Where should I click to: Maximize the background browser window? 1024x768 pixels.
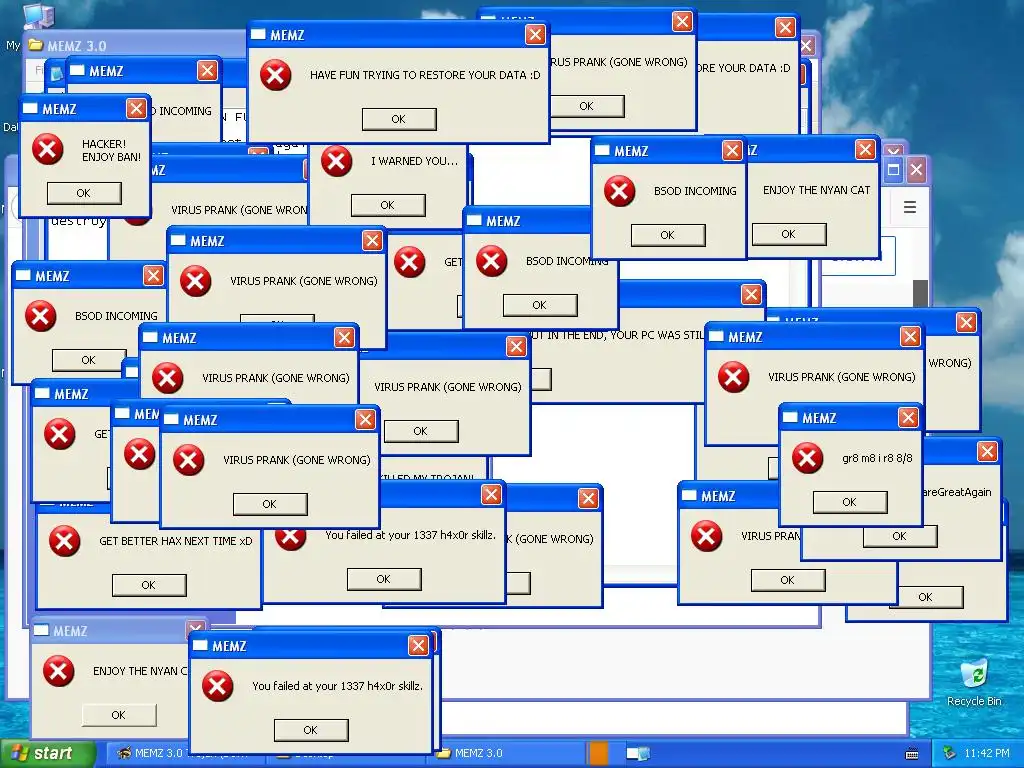click(893, 170)
